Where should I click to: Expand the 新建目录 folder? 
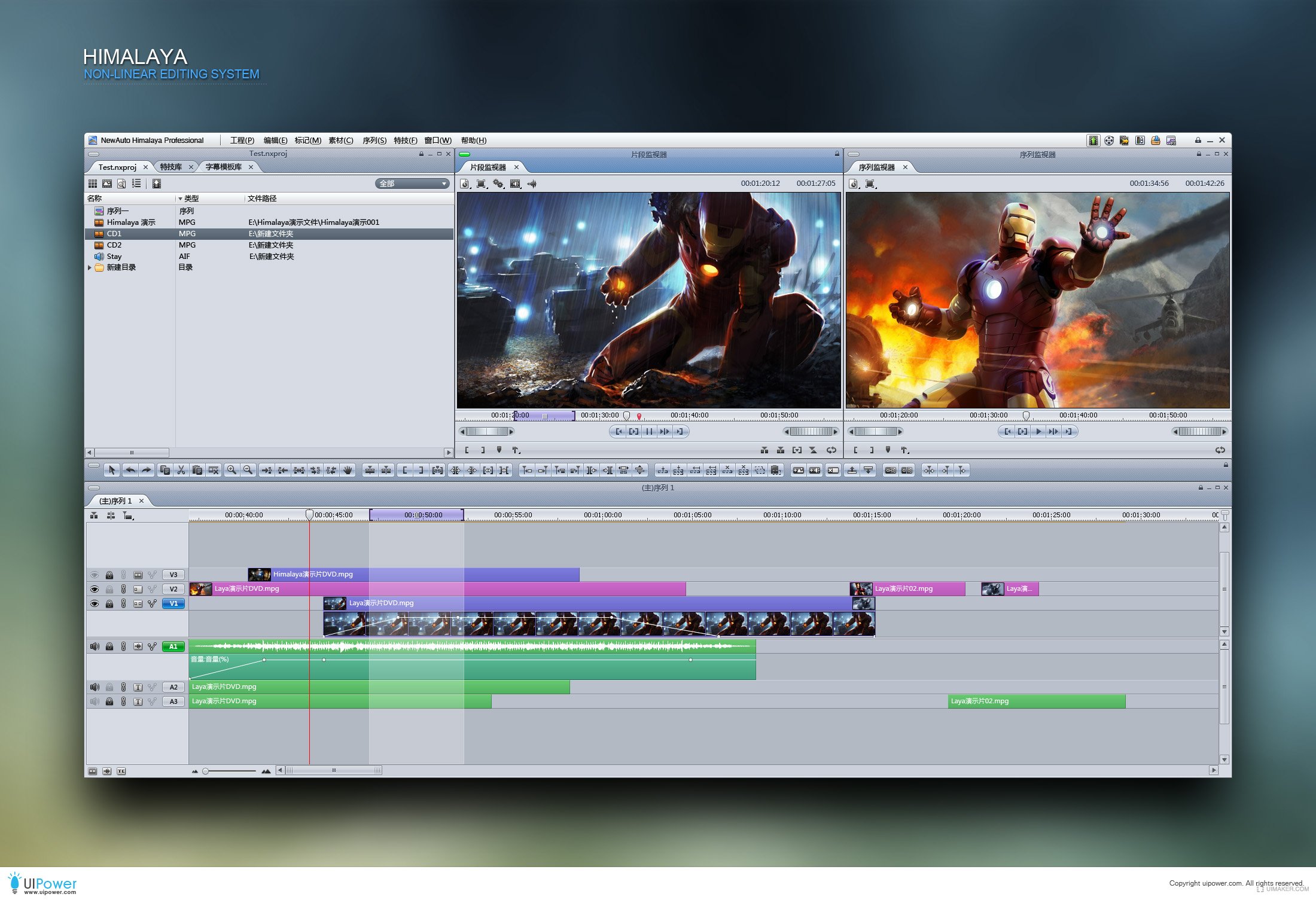[90, 267]
